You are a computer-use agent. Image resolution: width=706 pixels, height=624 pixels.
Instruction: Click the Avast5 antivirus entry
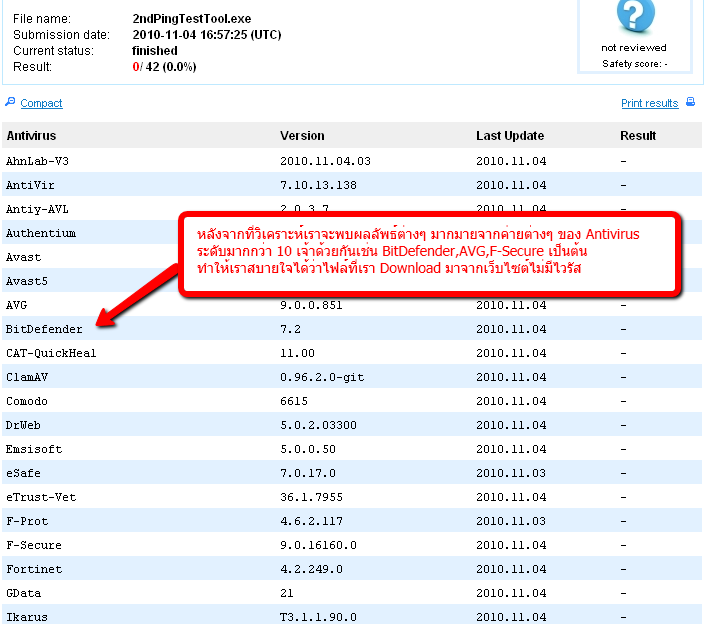(27, 281)
